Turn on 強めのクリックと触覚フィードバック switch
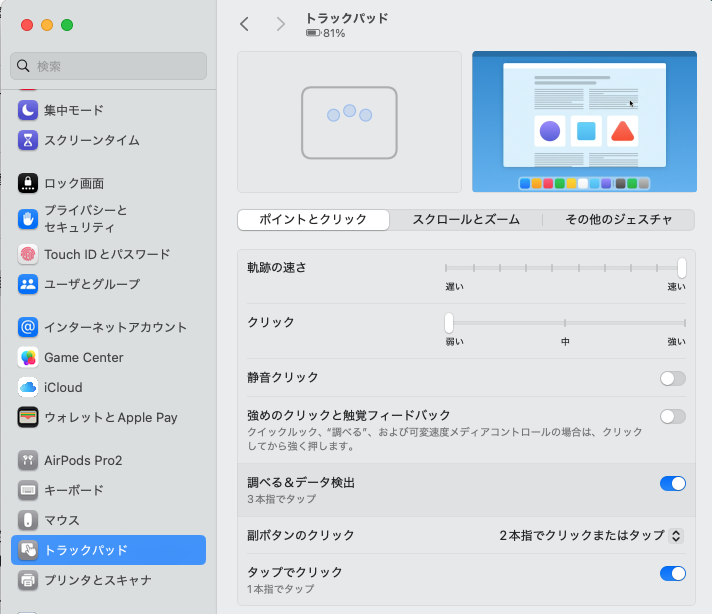The height and width of the screenshot is (614, 712). (672, 416)
